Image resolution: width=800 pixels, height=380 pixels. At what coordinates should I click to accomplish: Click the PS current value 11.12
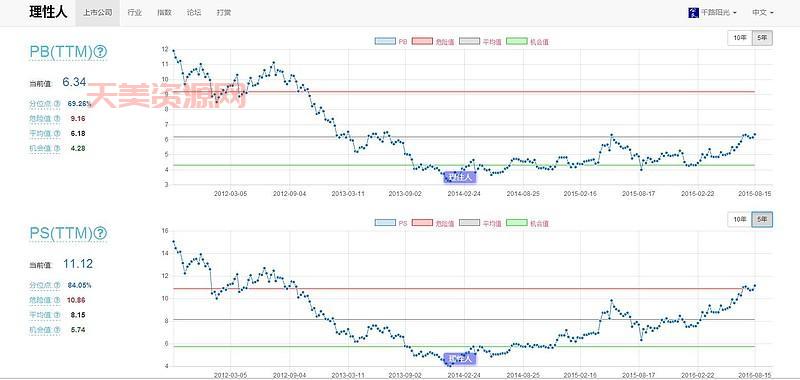click(78, 263)
